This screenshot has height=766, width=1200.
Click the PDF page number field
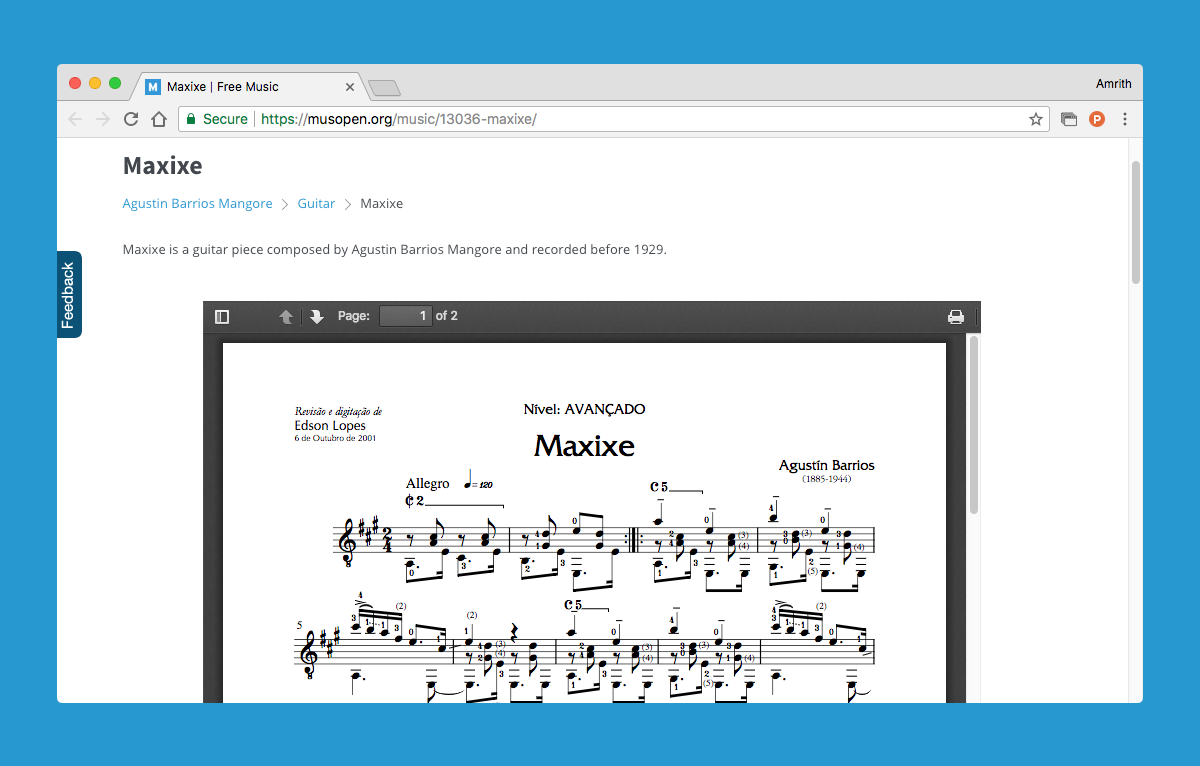click(405, 316)
